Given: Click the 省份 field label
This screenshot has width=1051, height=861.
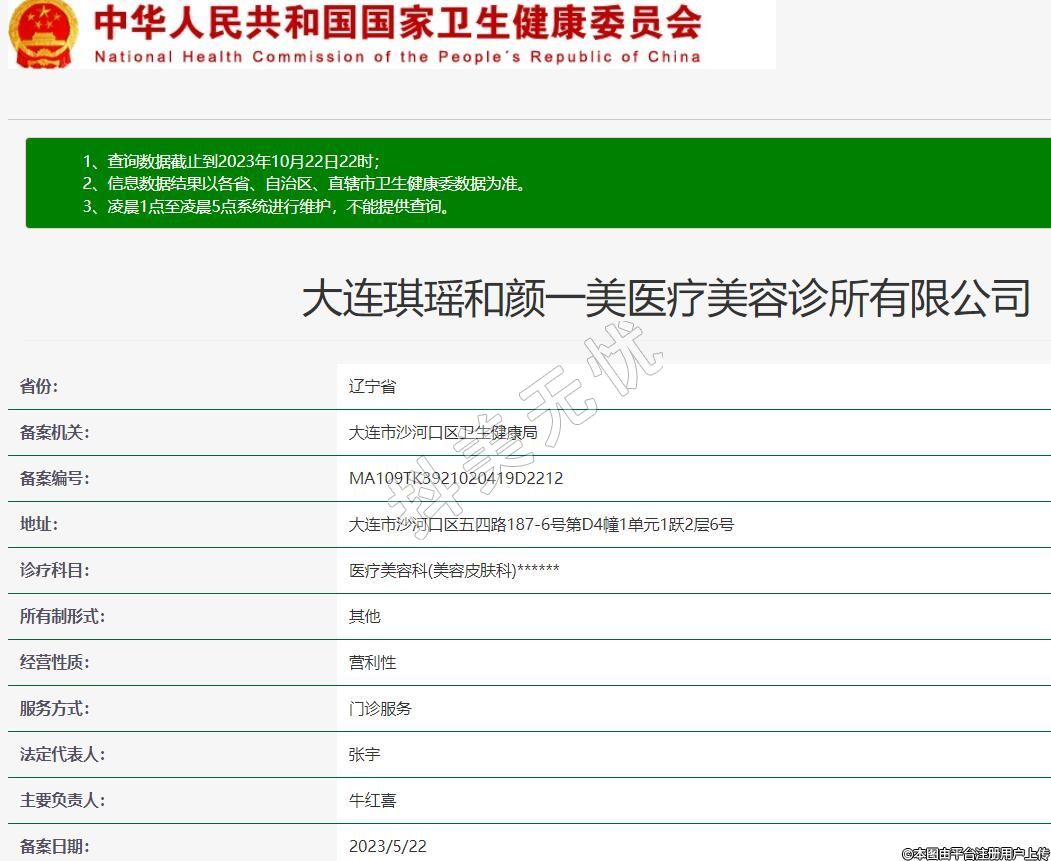Looking at the screenshot, I should 39,387.
